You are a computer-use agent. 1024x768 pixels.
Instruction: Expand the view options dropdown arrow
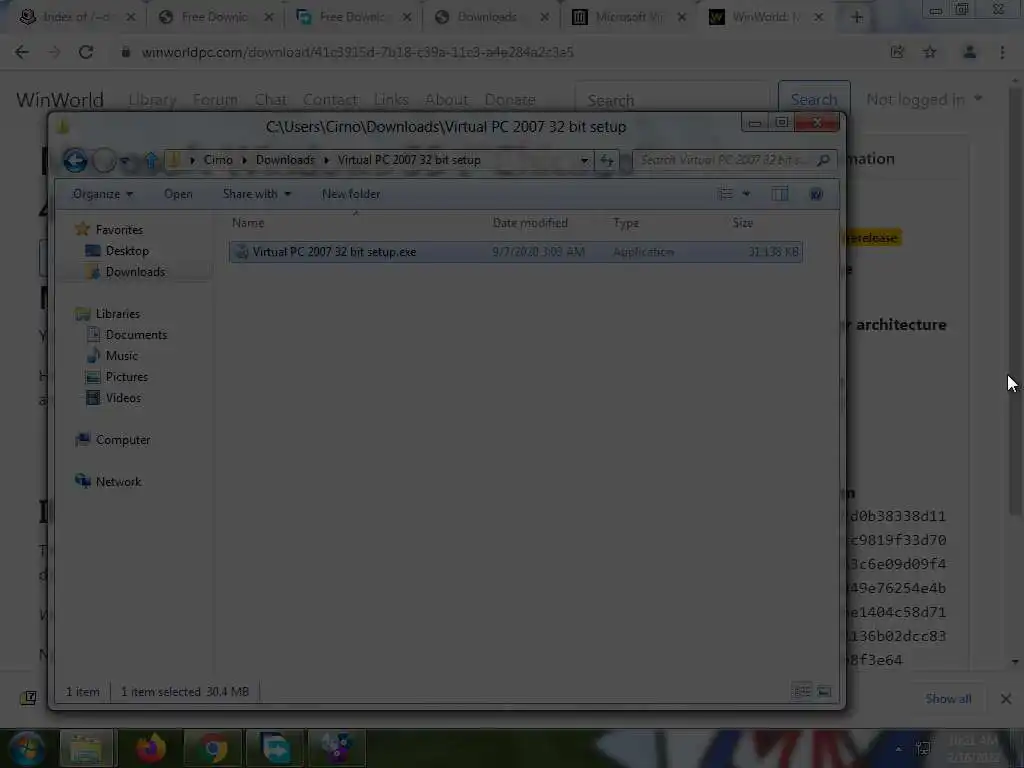pyautogui.click(x=746, y=194)
